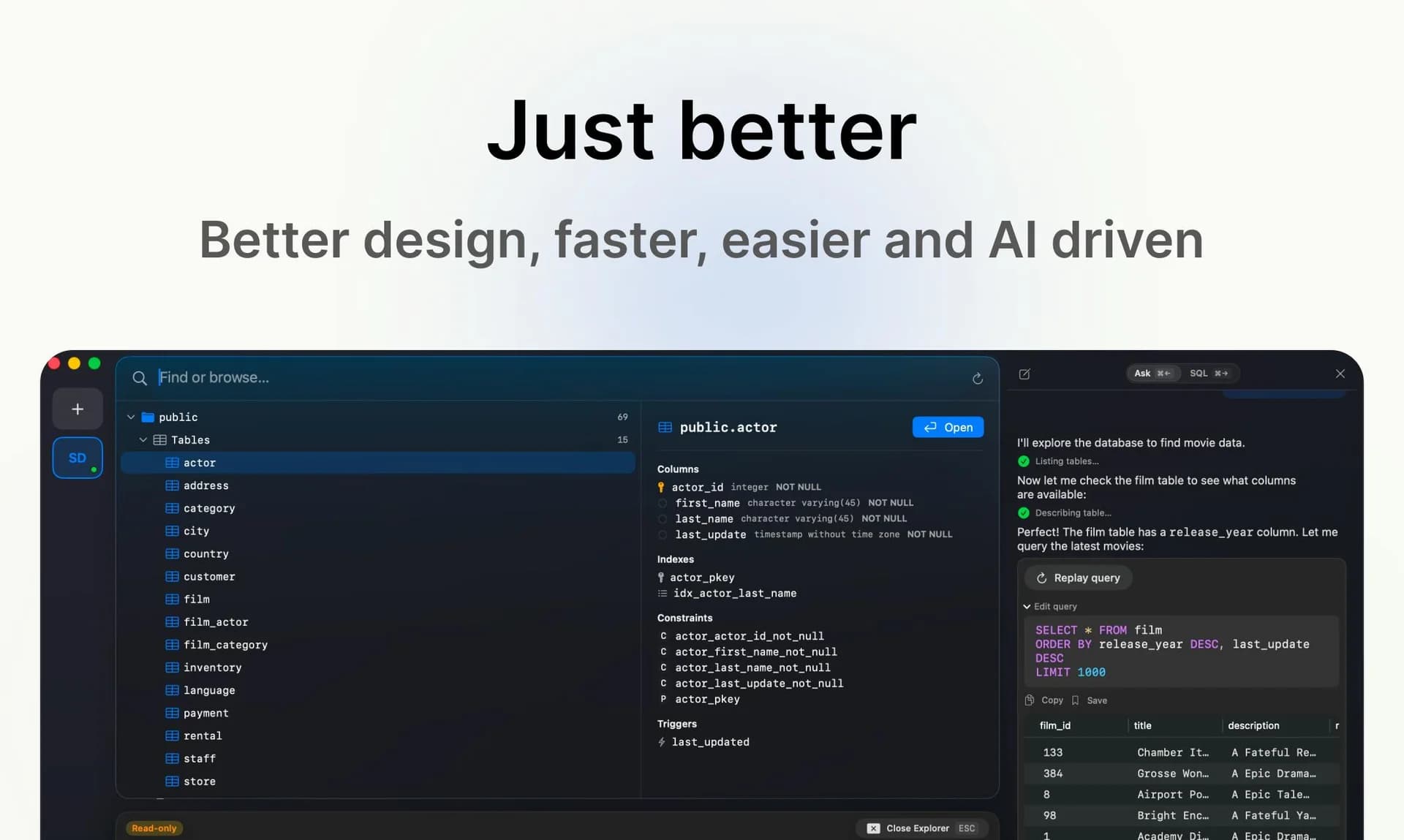Switch to the Ask tab
The height and width of the screenshot is (840, 1404).
[x=1152, y=374]
